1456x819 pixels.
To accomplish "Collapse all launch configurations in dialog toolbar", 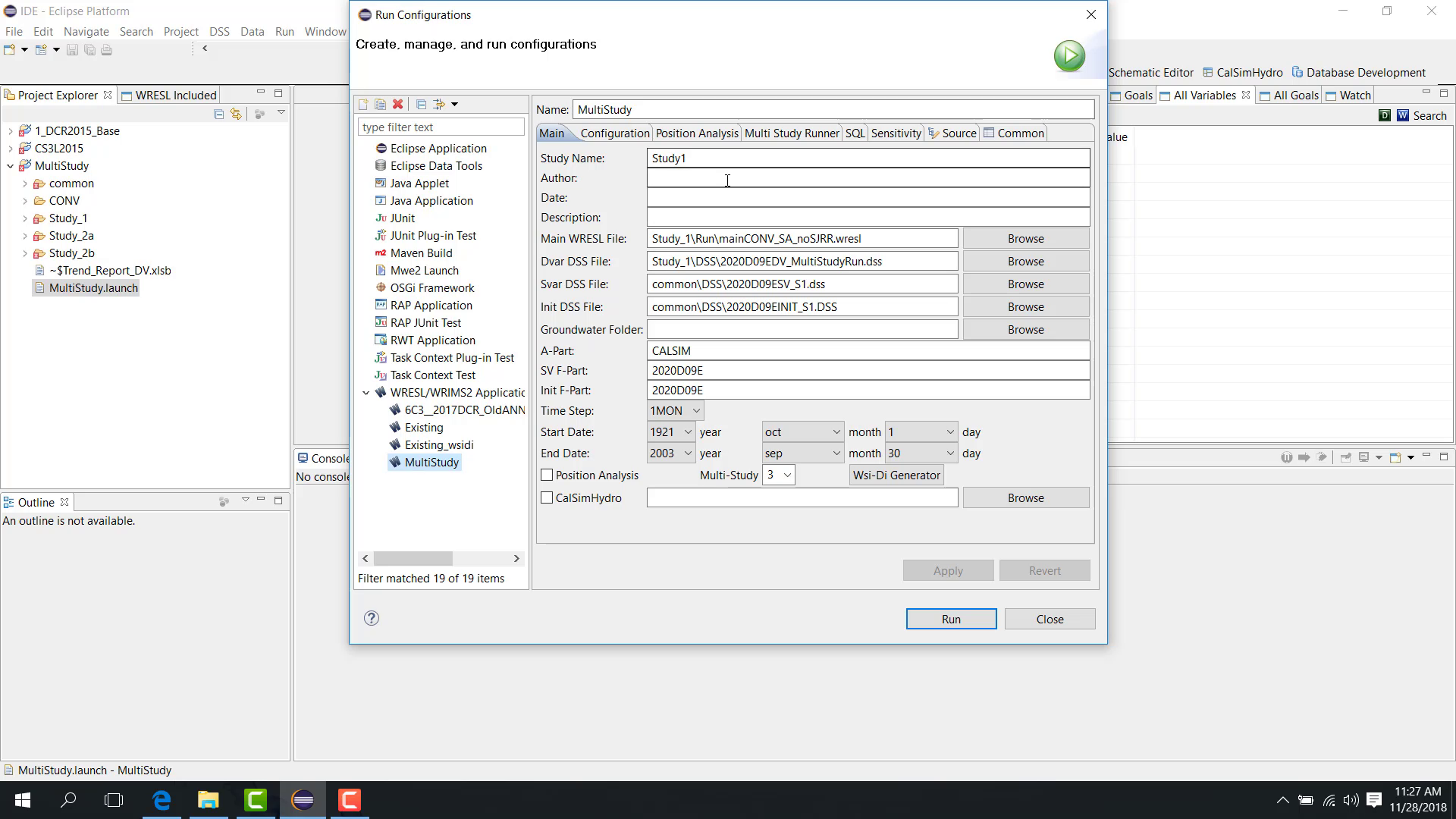I will (x=421, y=104).
